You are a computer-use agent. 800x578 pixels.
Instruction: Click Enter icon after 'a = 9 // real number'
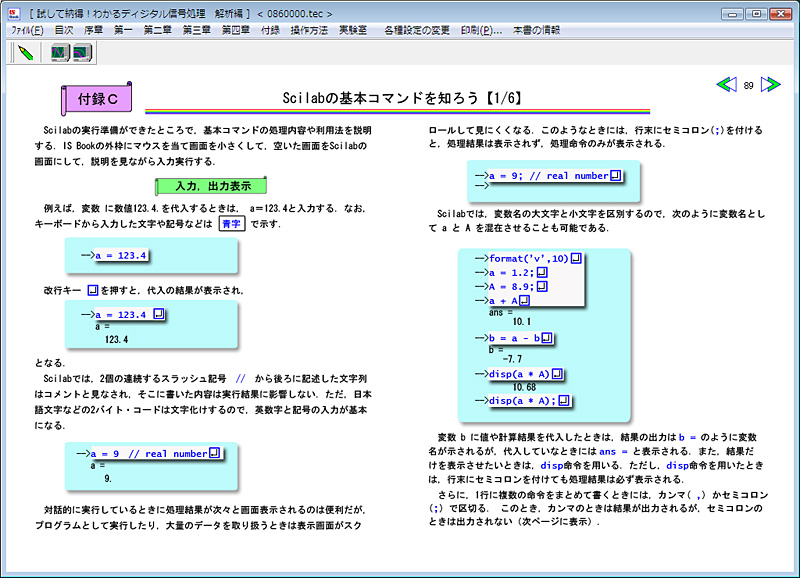pyautogui.click(x=215, y=453)
